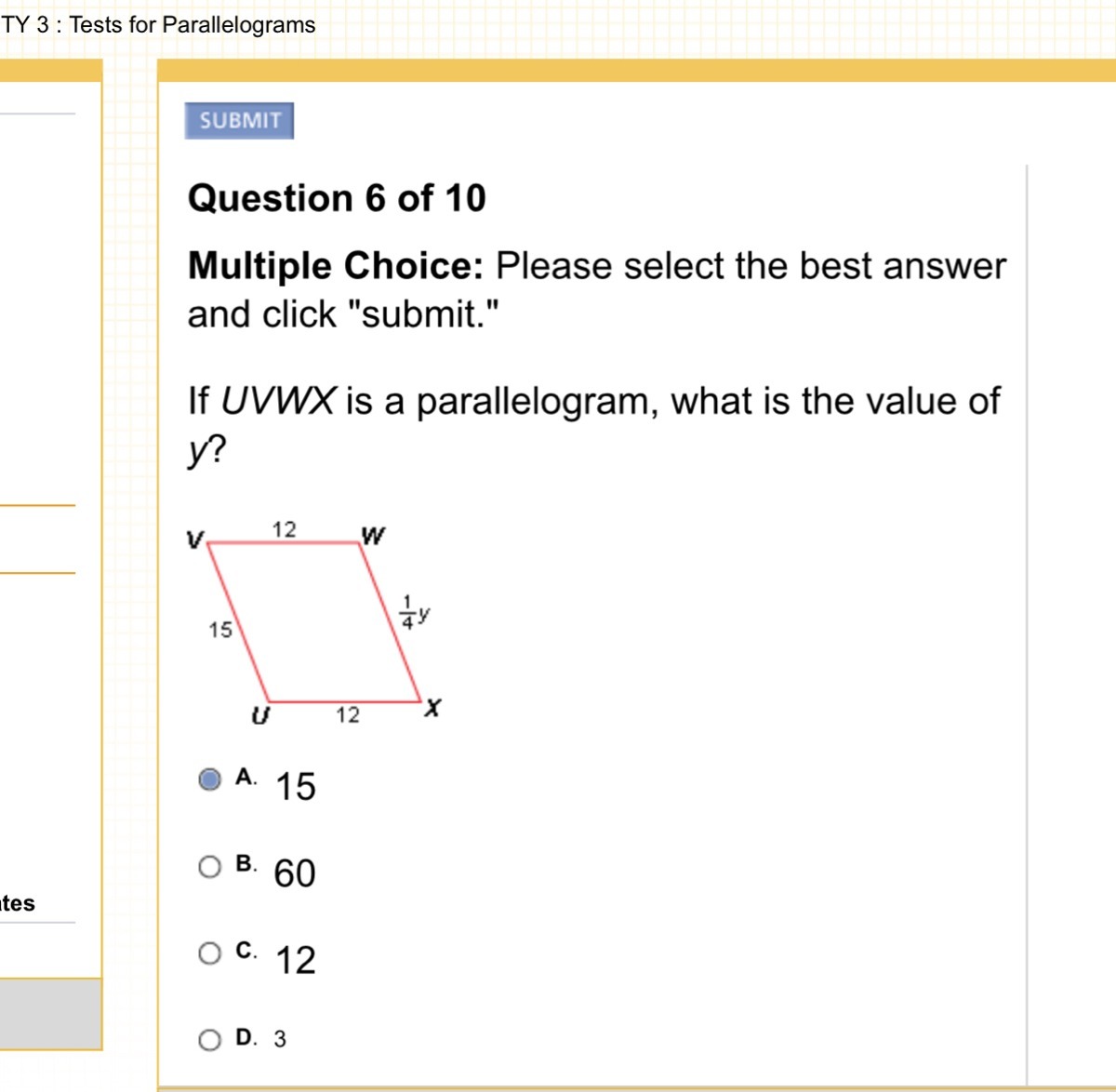Image resolution: width=1116 pixels, height=1092 pixels.
Task: Select radio option C. 12
Action: click(210, 953)
